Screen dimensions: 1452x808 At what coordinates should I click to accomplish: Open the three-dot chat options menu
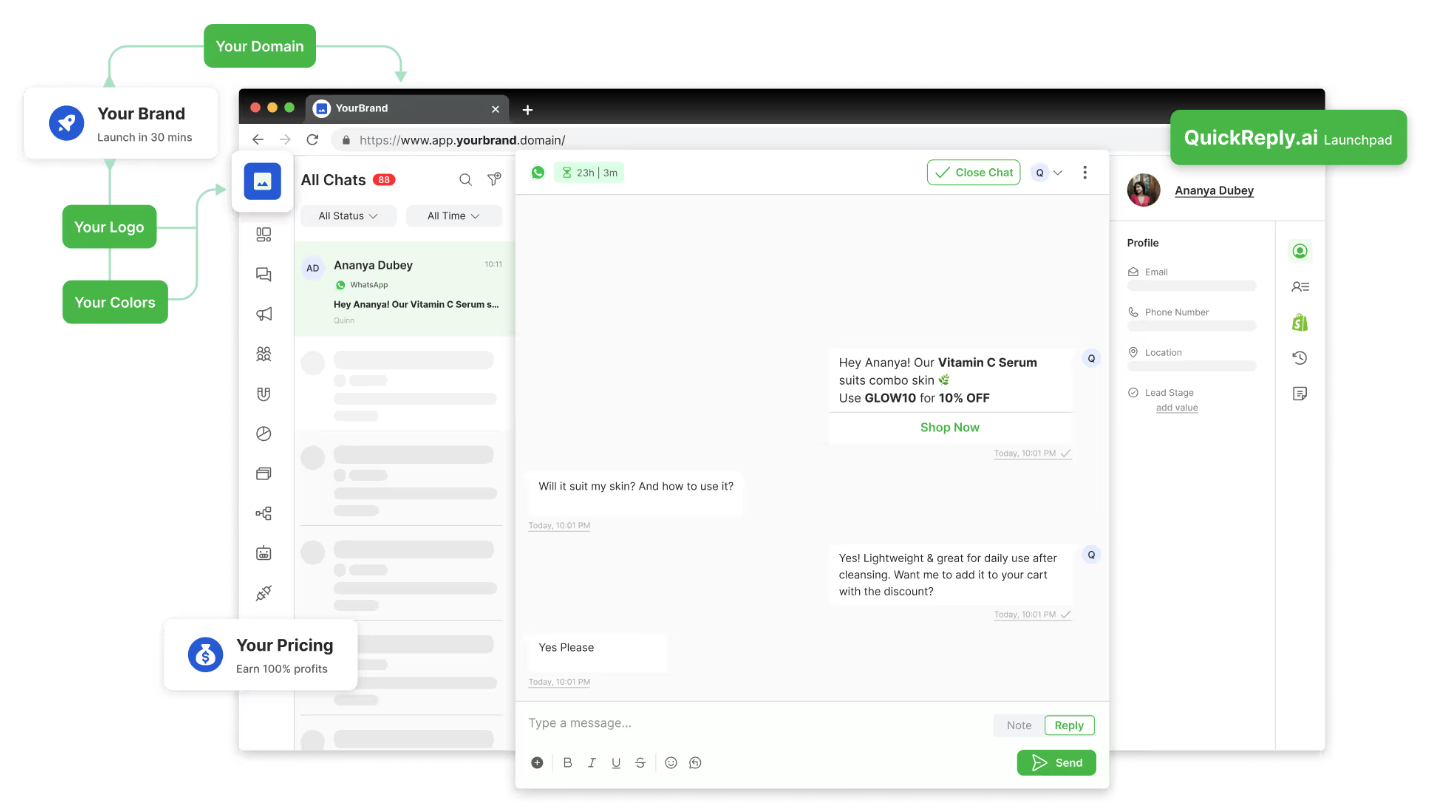coord(1085,172)
